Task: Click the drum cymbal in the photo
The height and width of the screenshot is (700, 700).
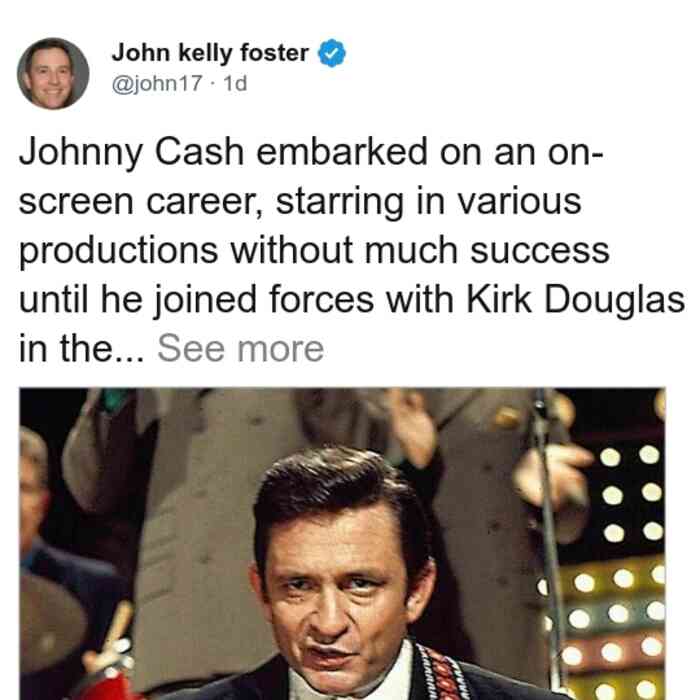Action: tap(51, 623)
